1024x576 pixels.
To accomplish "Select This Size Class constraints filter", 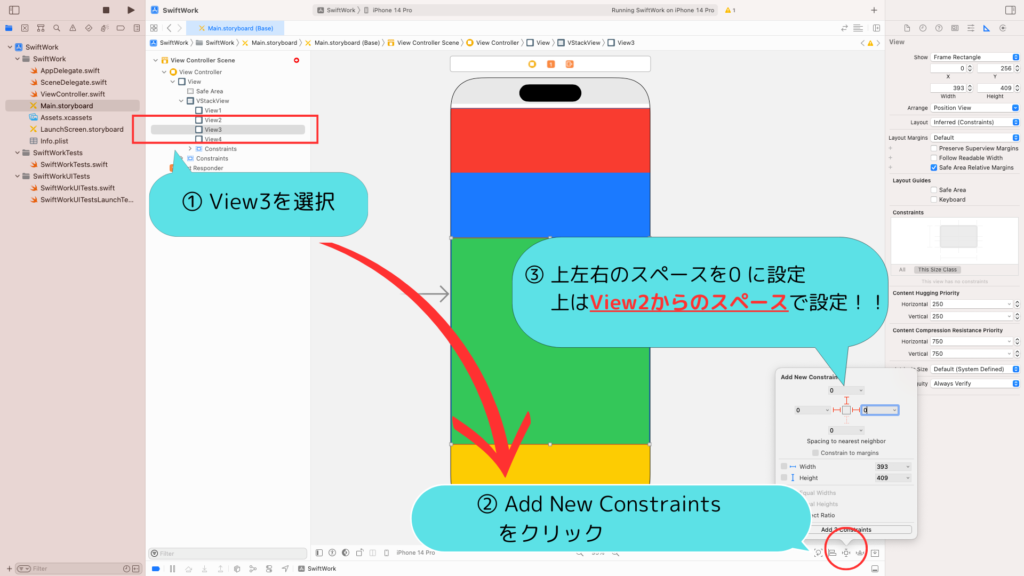I will click(x=937, y=270).
